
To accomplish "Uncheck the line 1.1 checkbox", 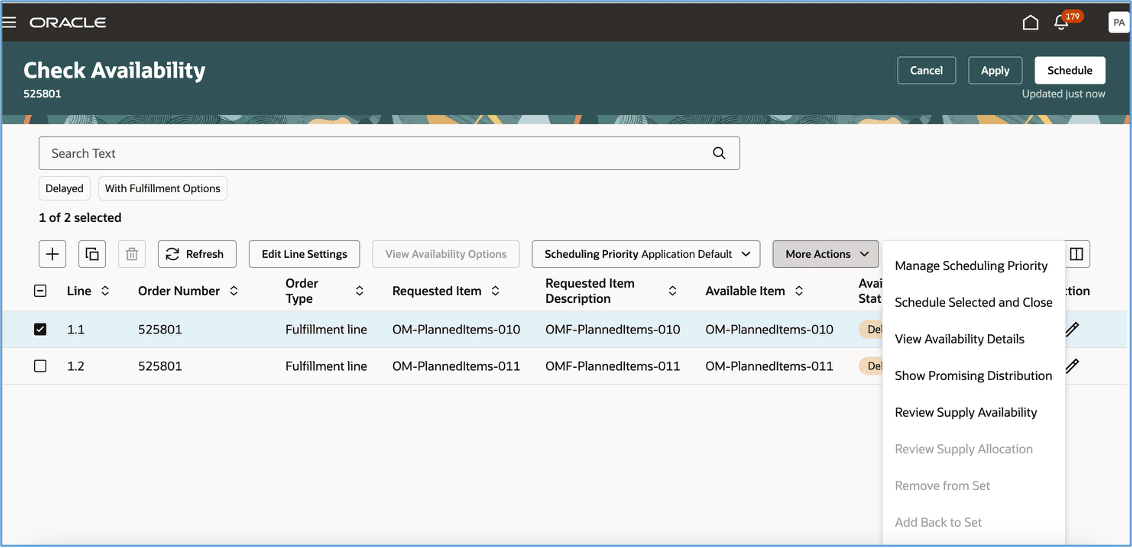I will click(40, 329).
